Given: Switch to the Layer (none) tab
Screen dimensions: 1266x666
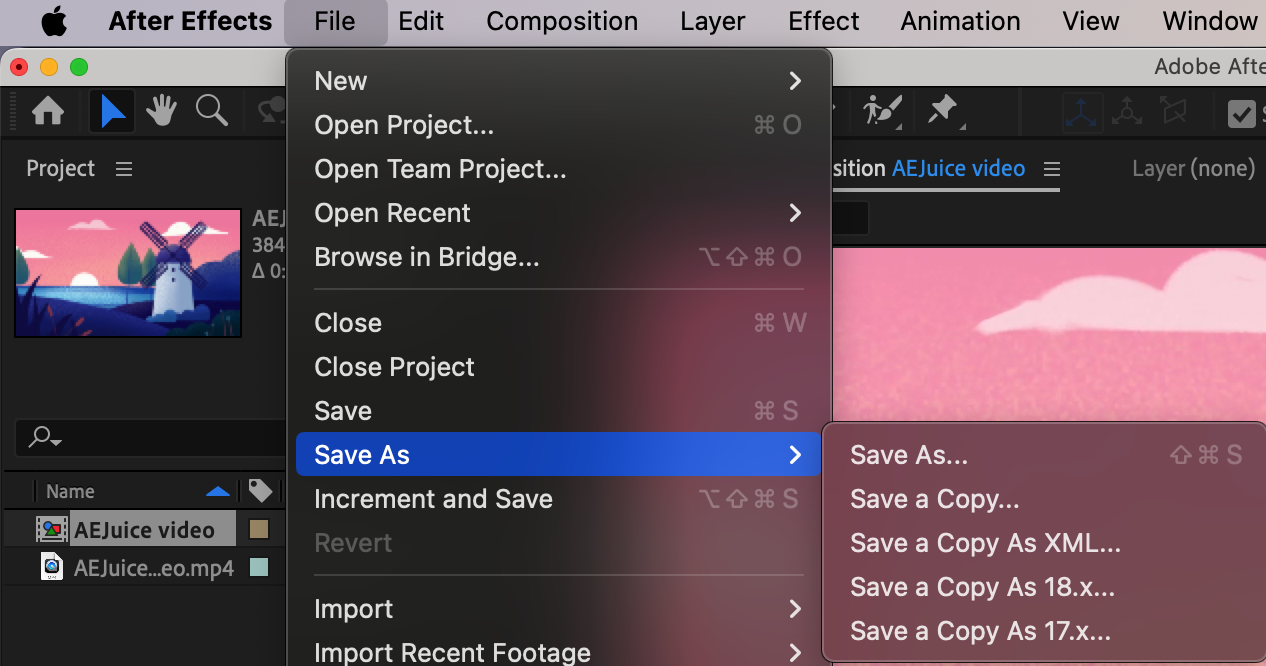Looking at the screenshot, I should tap(1193, 169).
